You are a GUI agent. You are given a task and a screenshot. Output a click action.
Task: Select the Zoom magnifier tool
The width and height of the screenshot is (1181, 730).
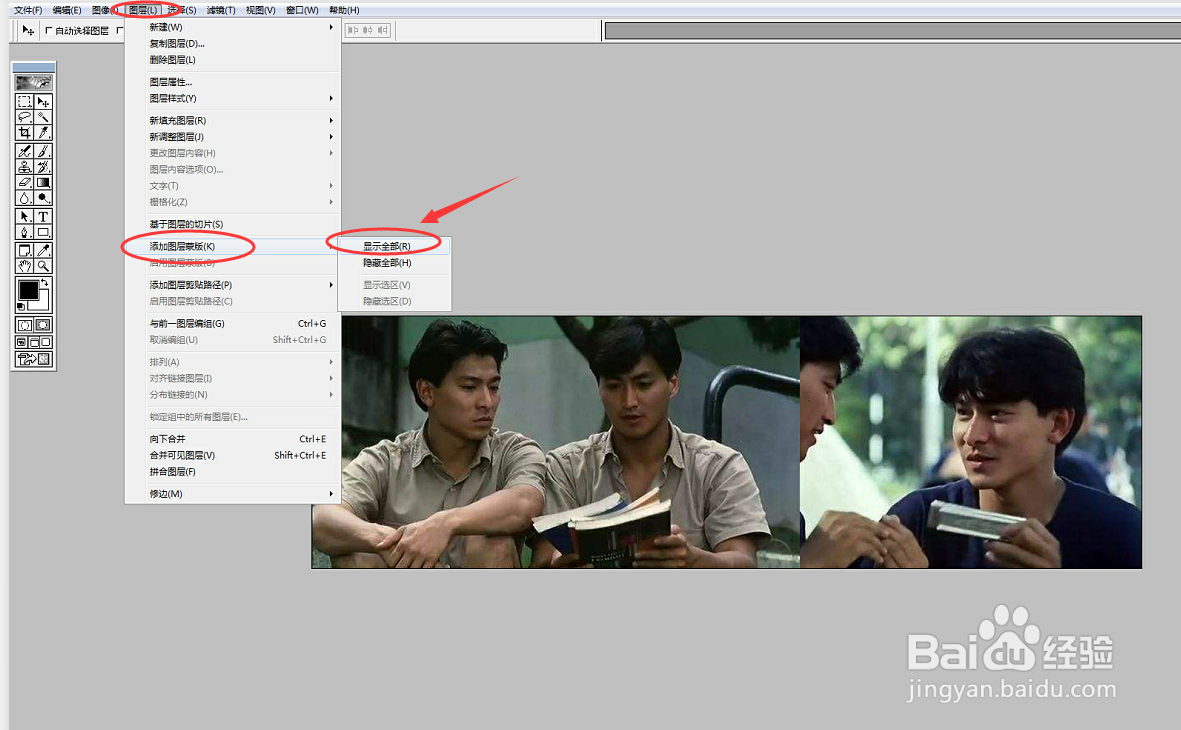coord(44,266)
